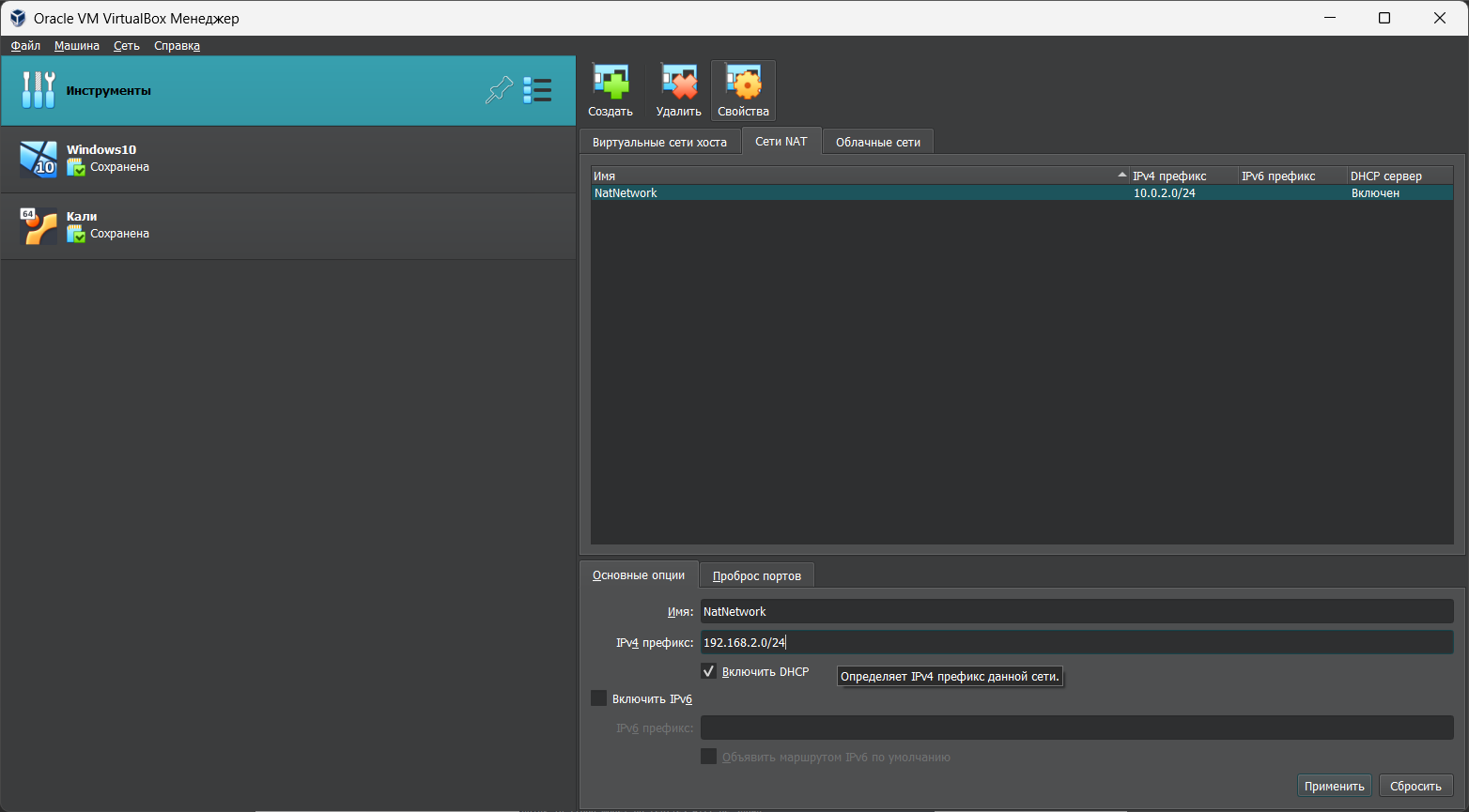Select the Кали machine entry

coord(287,226)
